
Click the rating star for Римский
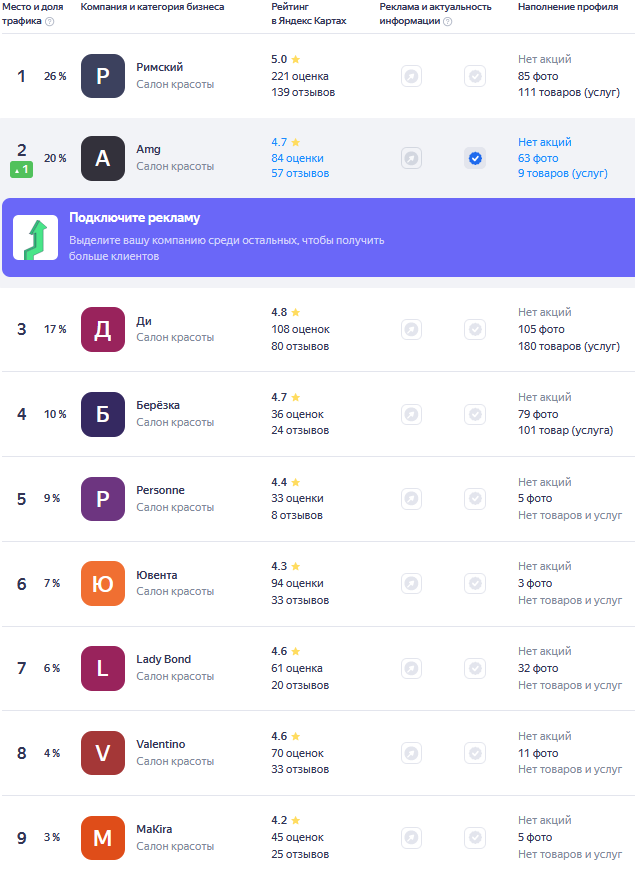click(296, 59)
